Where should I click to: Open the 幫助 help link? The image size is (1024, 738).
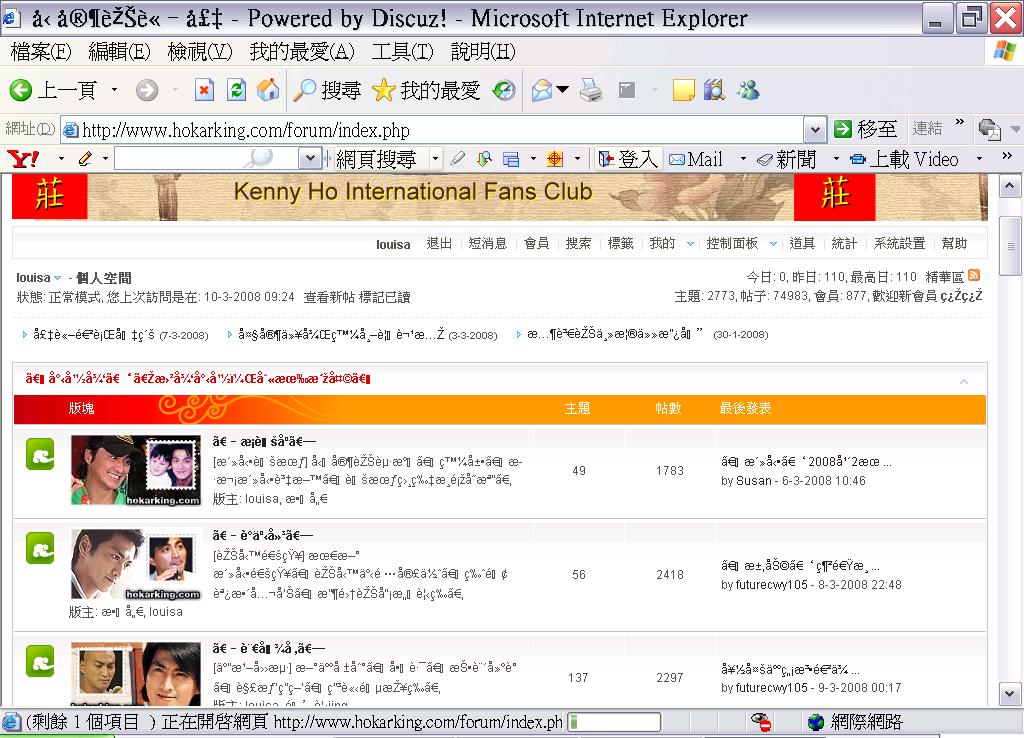click(954, 244)
